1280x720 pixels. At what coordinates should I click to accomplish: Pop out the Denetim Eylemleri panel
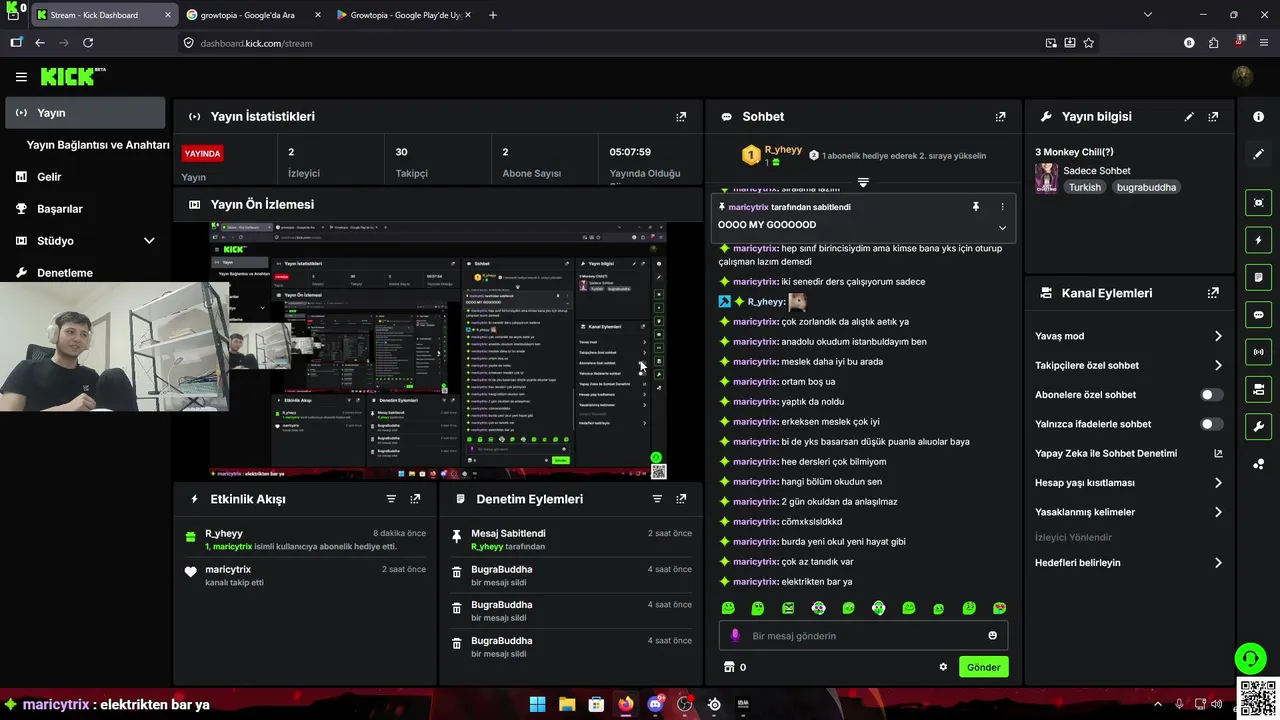click(x=681, y=498)
